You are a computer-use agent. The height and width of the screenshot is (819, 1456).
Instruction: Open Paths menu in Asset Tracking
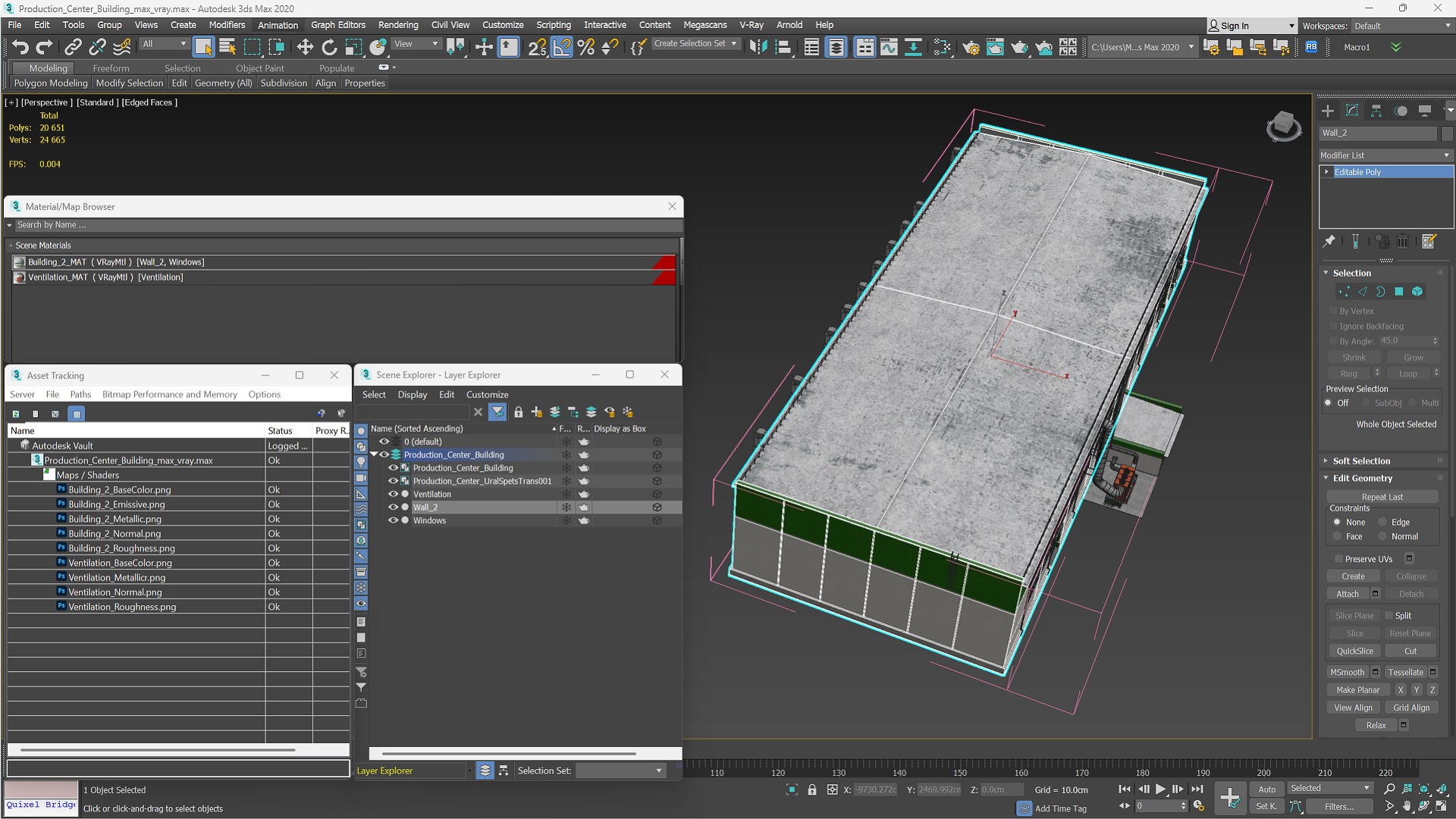click(80, 394)
